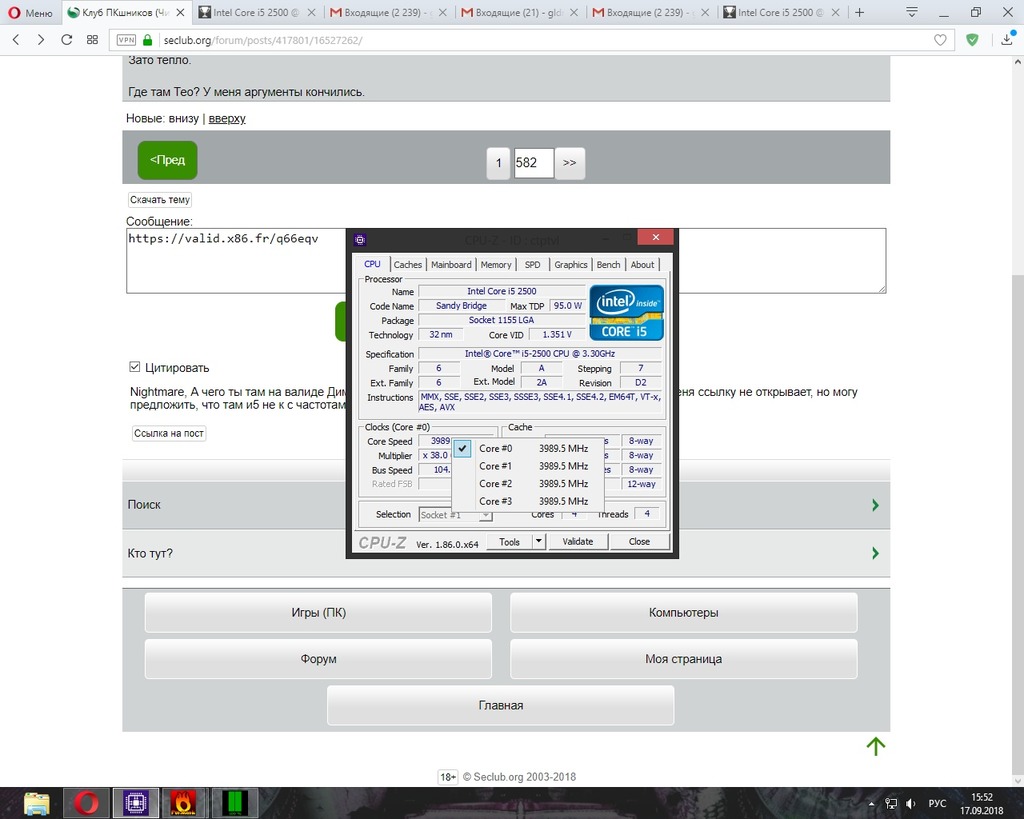Click 'Ссылка на пост' button
Screen dimensions: 1024x819
(168, 433)
